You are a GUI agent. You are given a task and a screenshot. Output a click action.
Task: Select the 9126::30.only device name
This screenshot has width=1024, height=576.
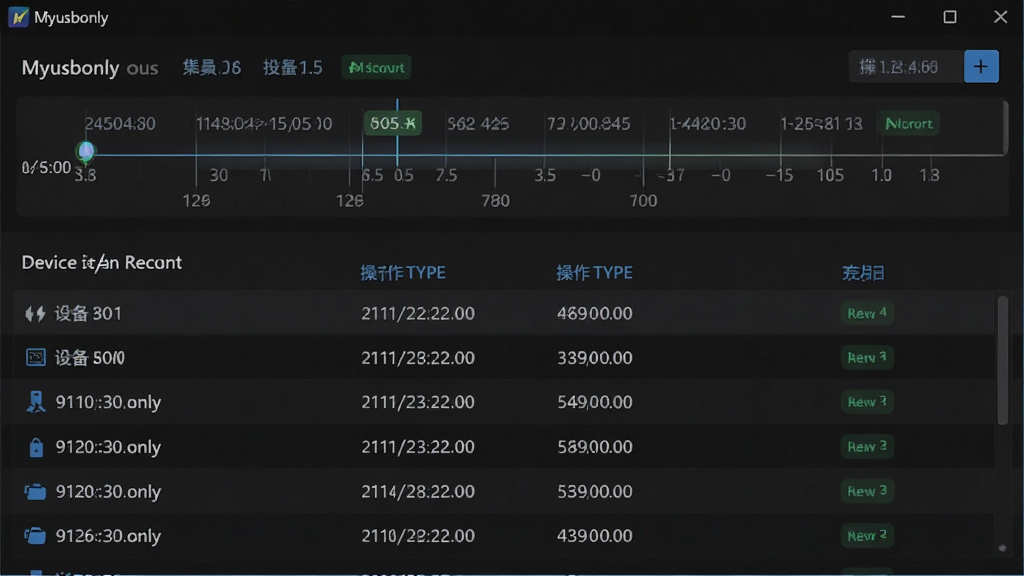click(108, 536)
